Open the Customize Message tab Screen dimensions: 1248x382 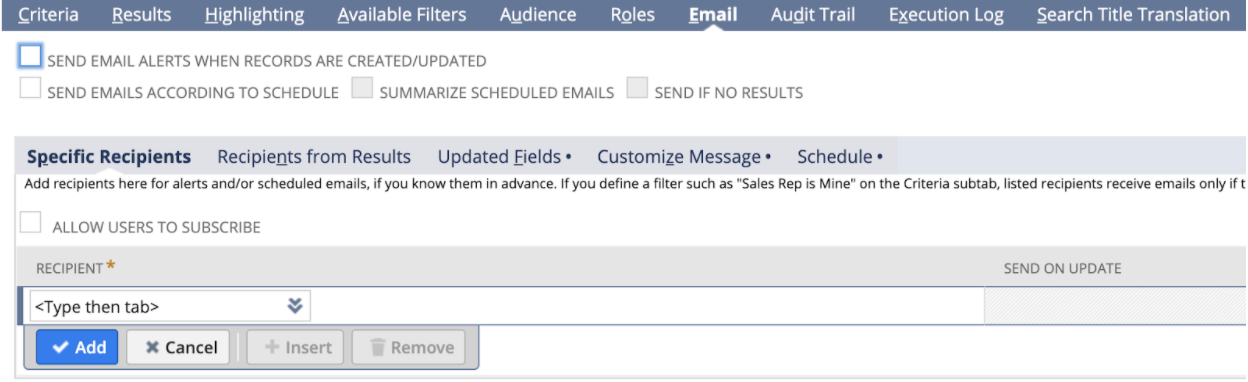pos(684,156)
